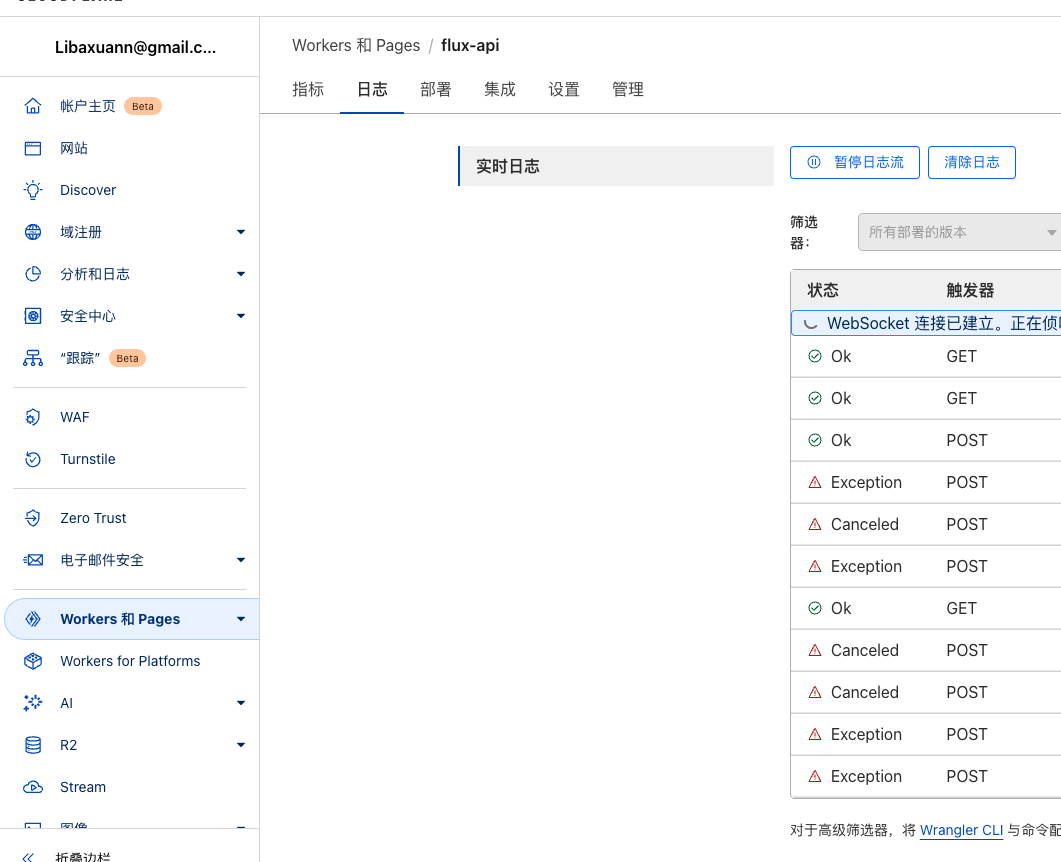1061x862 pixels.
Task: Click the home icon beside 帐户主页
Action: coord(33,106)
